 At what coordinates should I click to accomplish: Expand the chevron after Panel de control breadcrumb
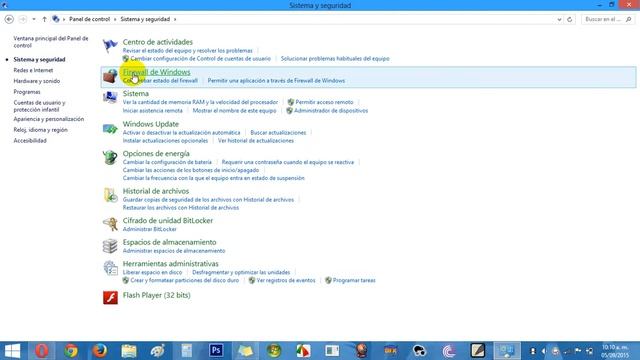(x=115, y=19)
